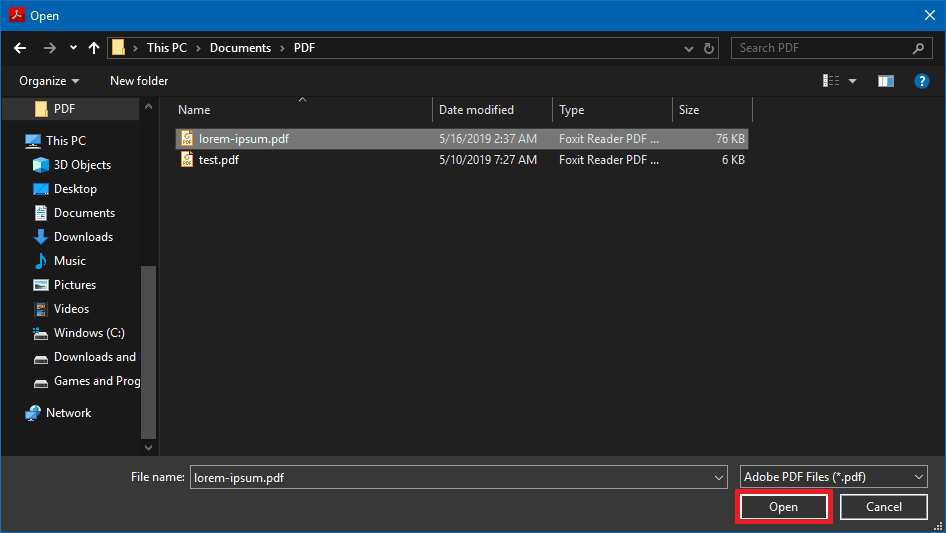
Task: Click the navigation pane scrollbar thumb
Action: tap(148, 352)
